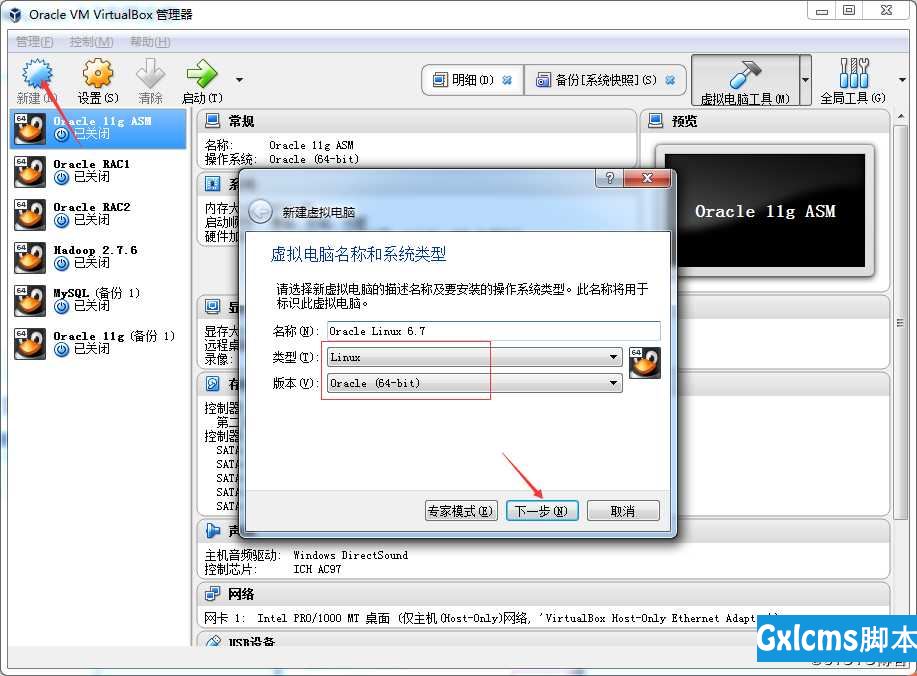The image size is (917, 676).
Task: Select the Oracle 11g (备份 1) virtual machine
Action: click(x=98, y=343)
